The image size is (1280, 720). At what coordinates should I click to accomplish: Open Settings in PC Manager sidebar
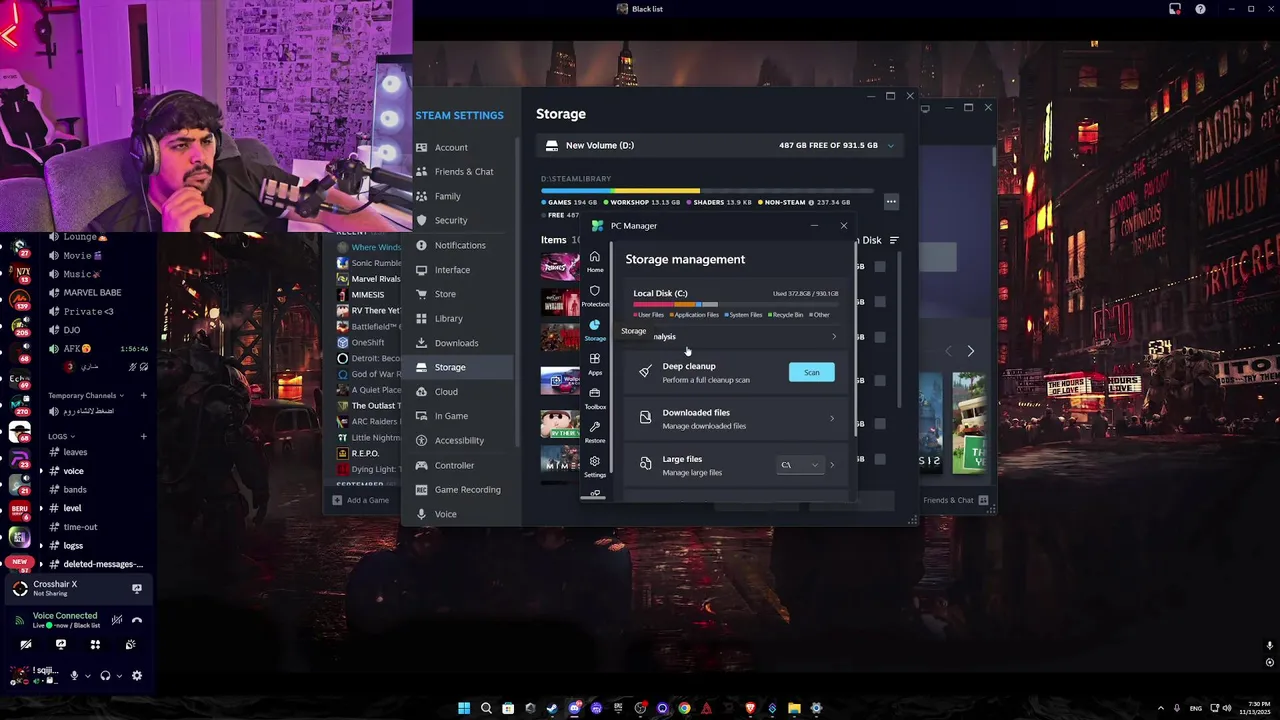coord(594,466)
